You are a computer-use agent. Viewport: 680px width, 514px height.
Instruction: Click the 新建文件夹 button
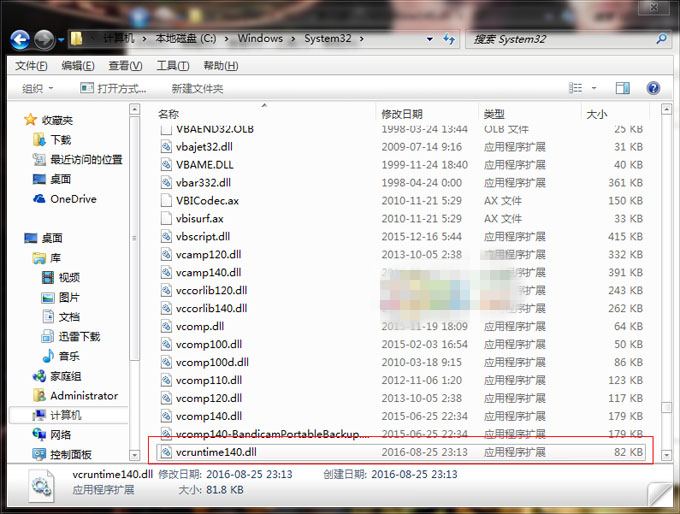(197, 89)
